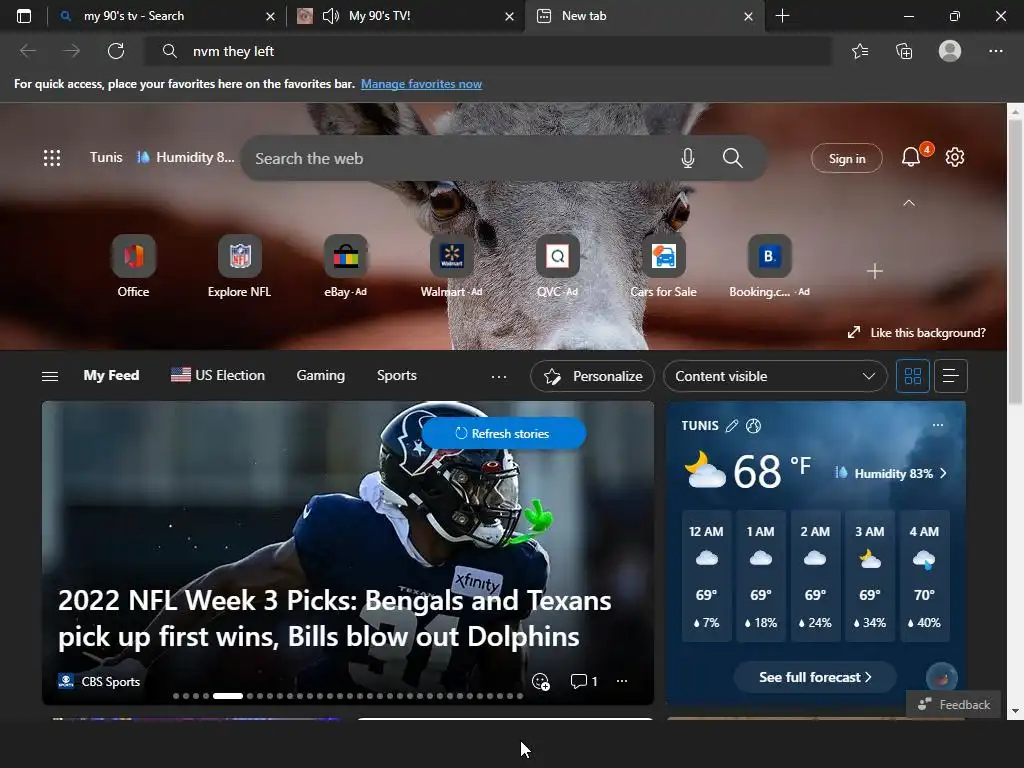Open See full forecast
1024x768 pixels.
coord(814,677)
